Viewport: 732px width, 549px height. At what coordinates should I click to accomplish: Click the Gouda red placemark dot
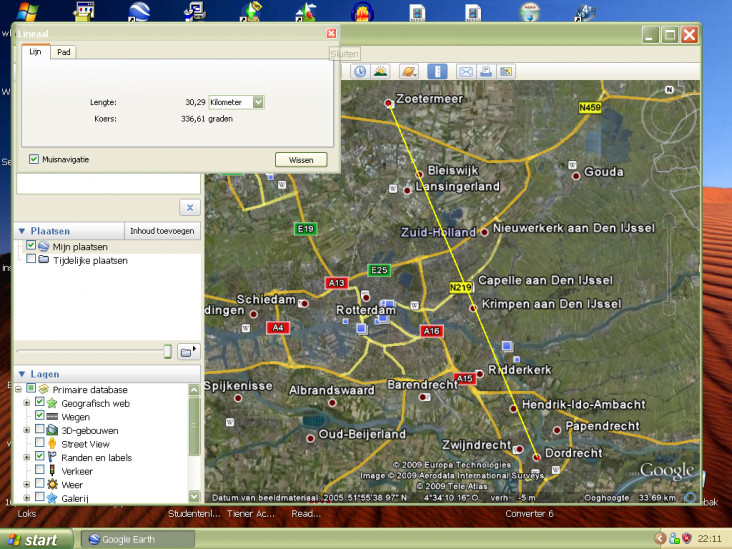point(576,176)
